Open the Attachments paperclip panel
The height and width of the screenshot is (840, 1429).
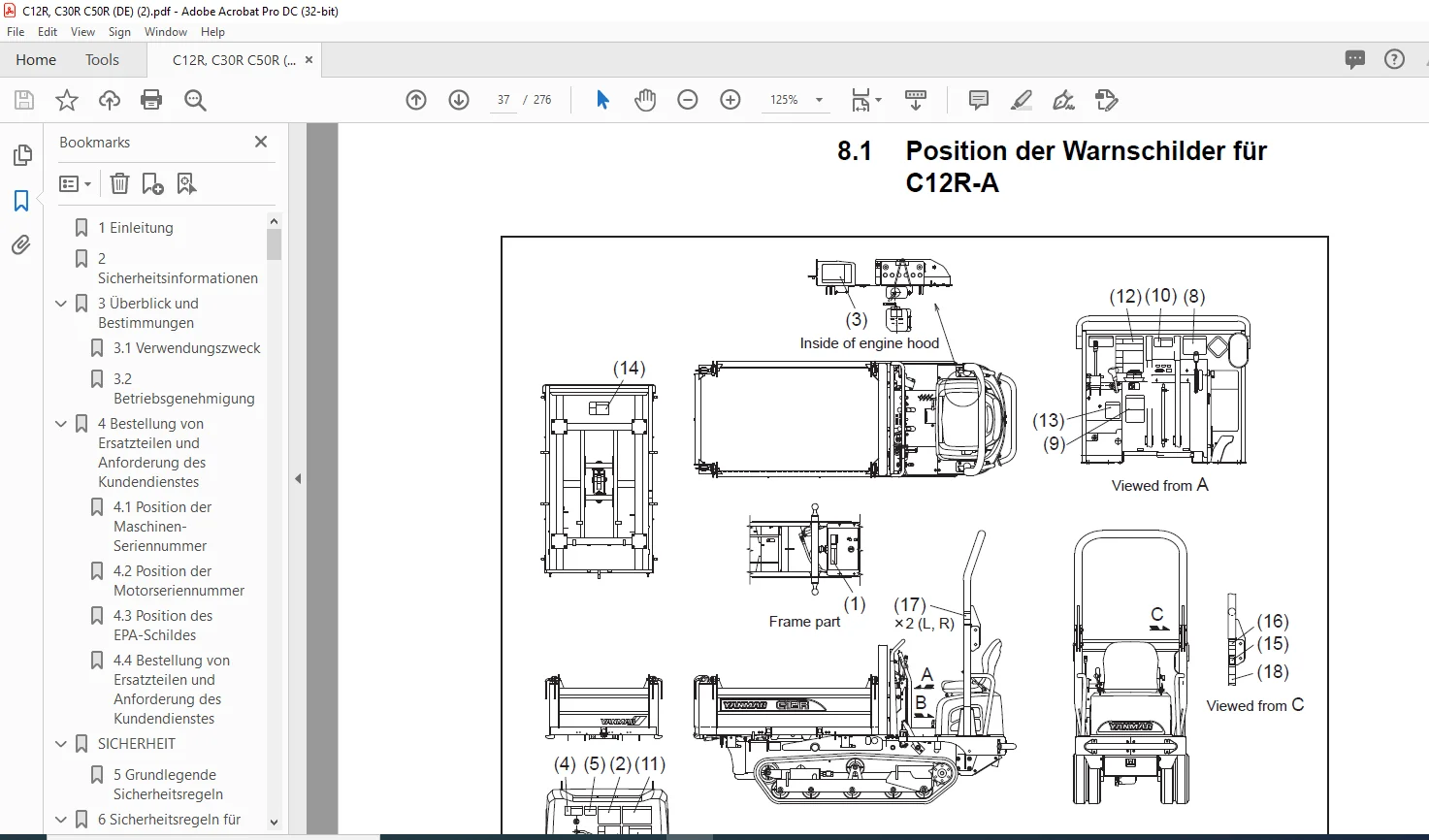21,244
